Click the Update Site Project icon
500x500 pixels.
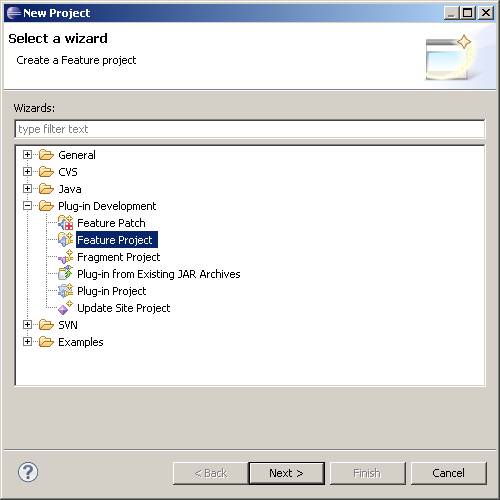[65, 308]
